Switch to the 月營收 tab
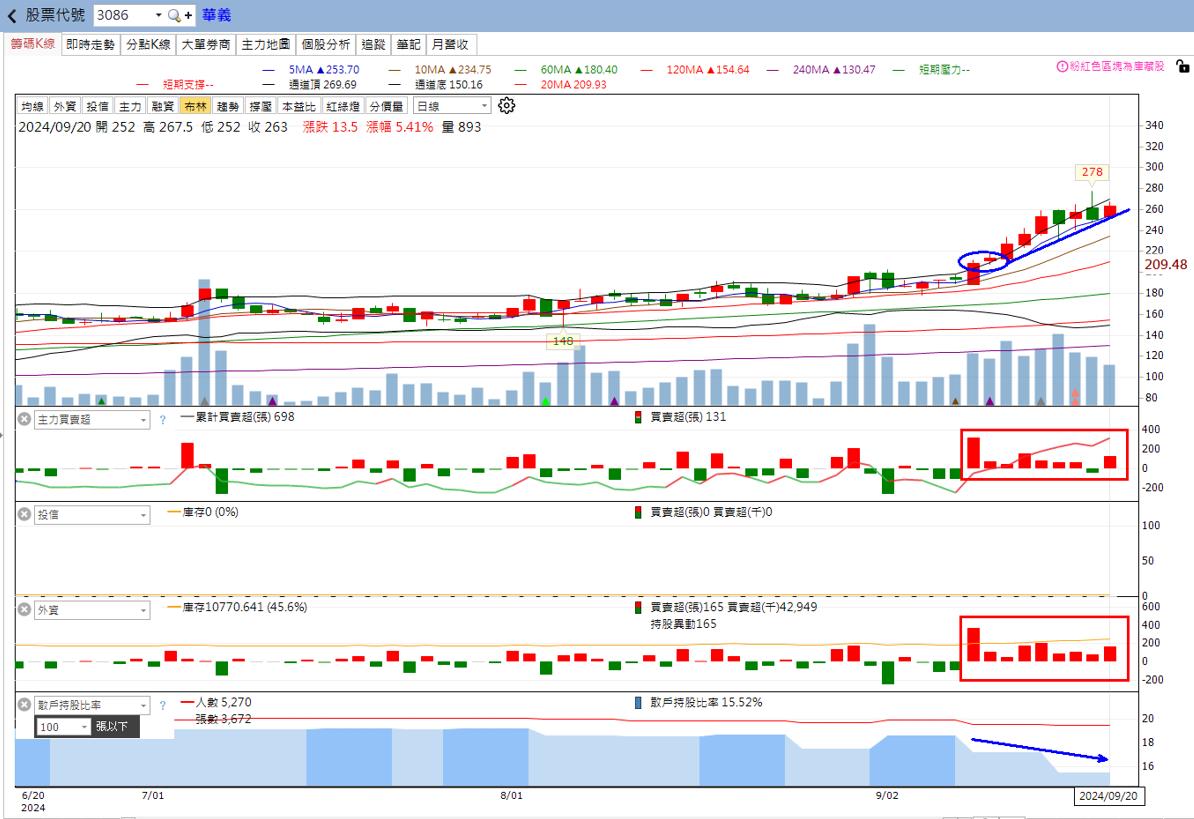Viewport: 1194px width, 819px height. click(x=450, y=44)
